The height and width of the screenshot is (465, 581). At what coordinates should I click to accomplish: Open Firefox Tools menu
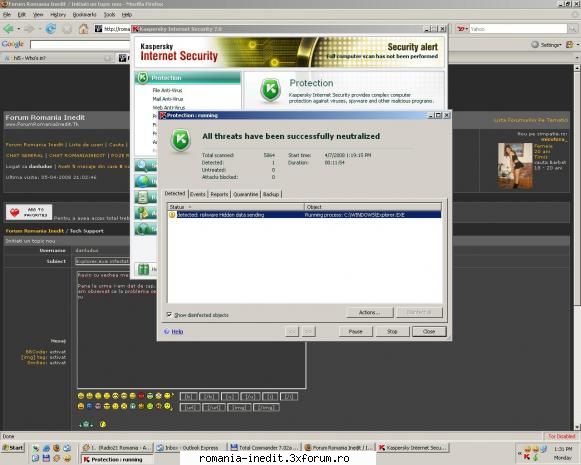click(x=109, y=14)
